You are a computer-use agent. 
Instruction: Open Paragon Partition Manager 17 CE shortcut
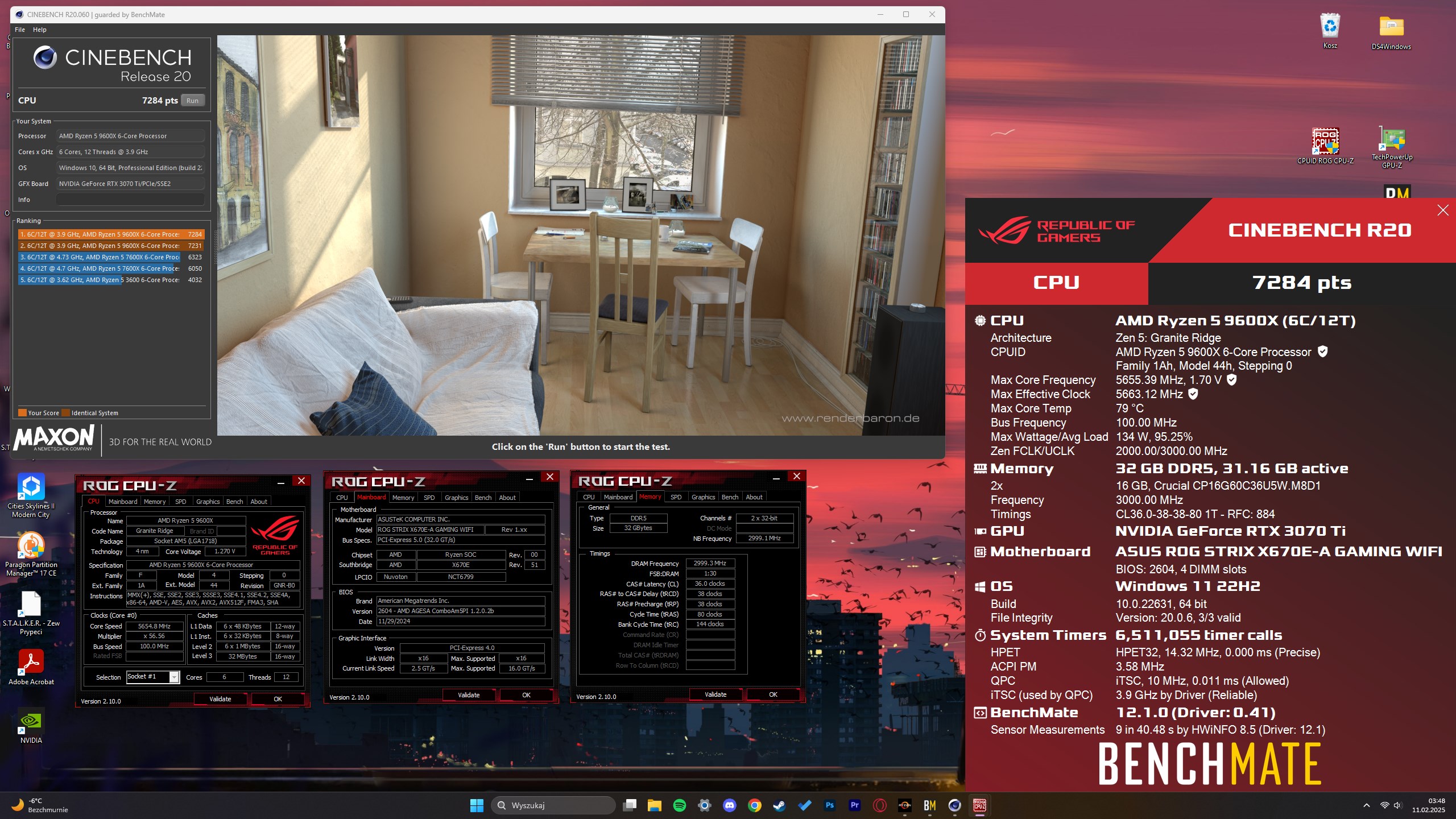pos(31,554)
